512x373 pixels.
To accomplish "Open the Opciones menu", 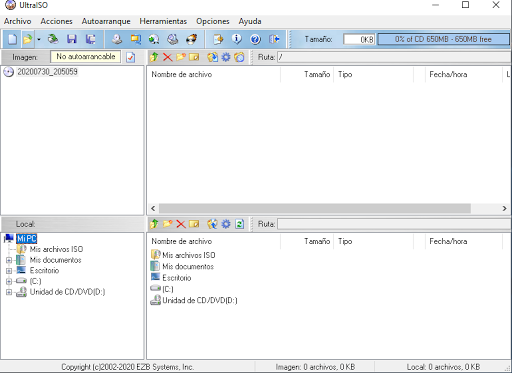I will (213, 21).
